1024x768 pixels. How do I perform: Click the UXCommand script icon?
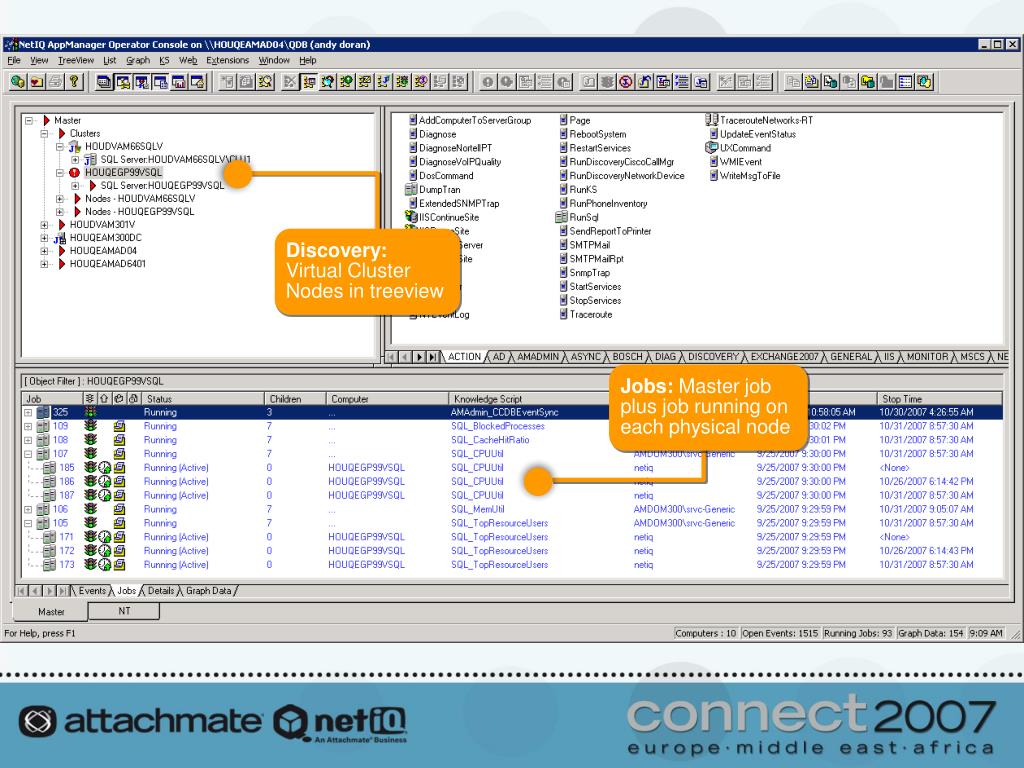(712, 148)
